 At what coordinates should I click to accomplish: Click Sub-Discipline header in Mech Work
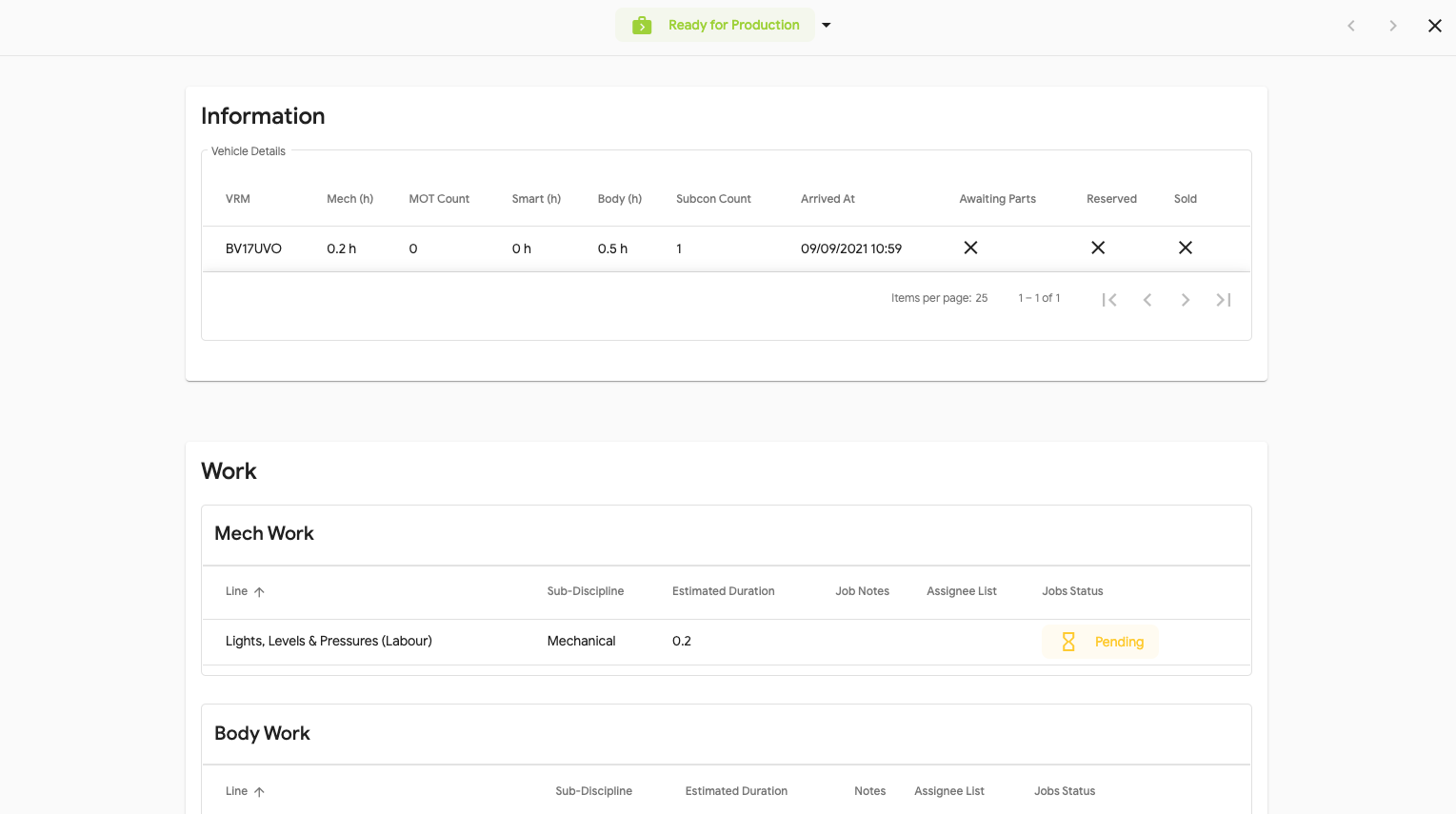(586, 591)
